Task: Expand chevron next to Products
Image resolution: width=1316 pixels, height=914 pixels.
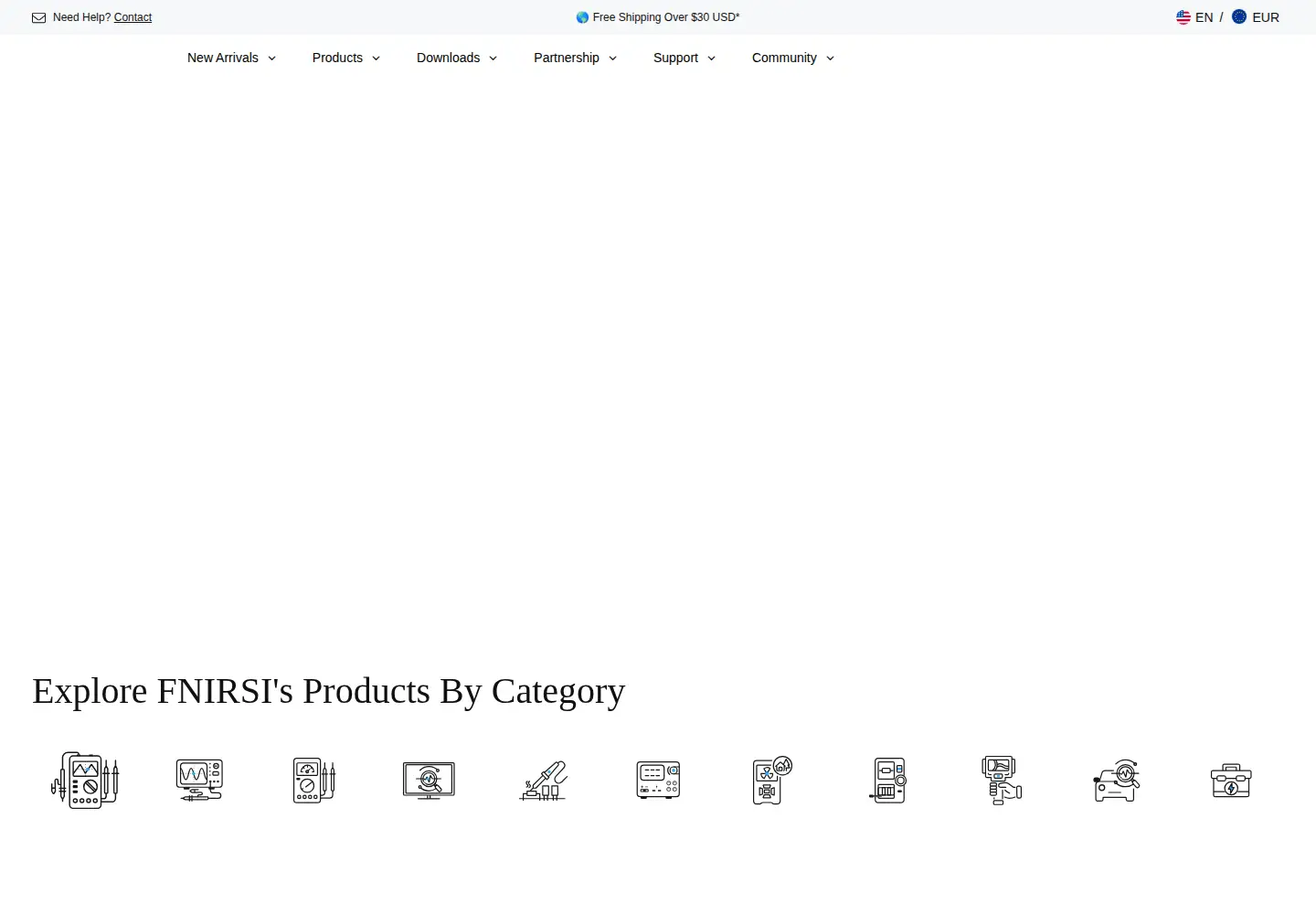Action: [376, 58]
